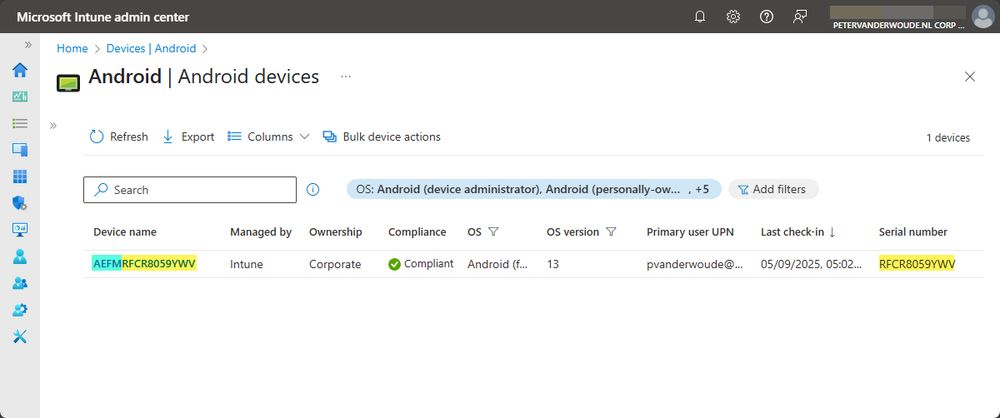1000x418 pixels.
Task: Select Microsoft Intune admin center title
Action: click(x=103, y=17)
